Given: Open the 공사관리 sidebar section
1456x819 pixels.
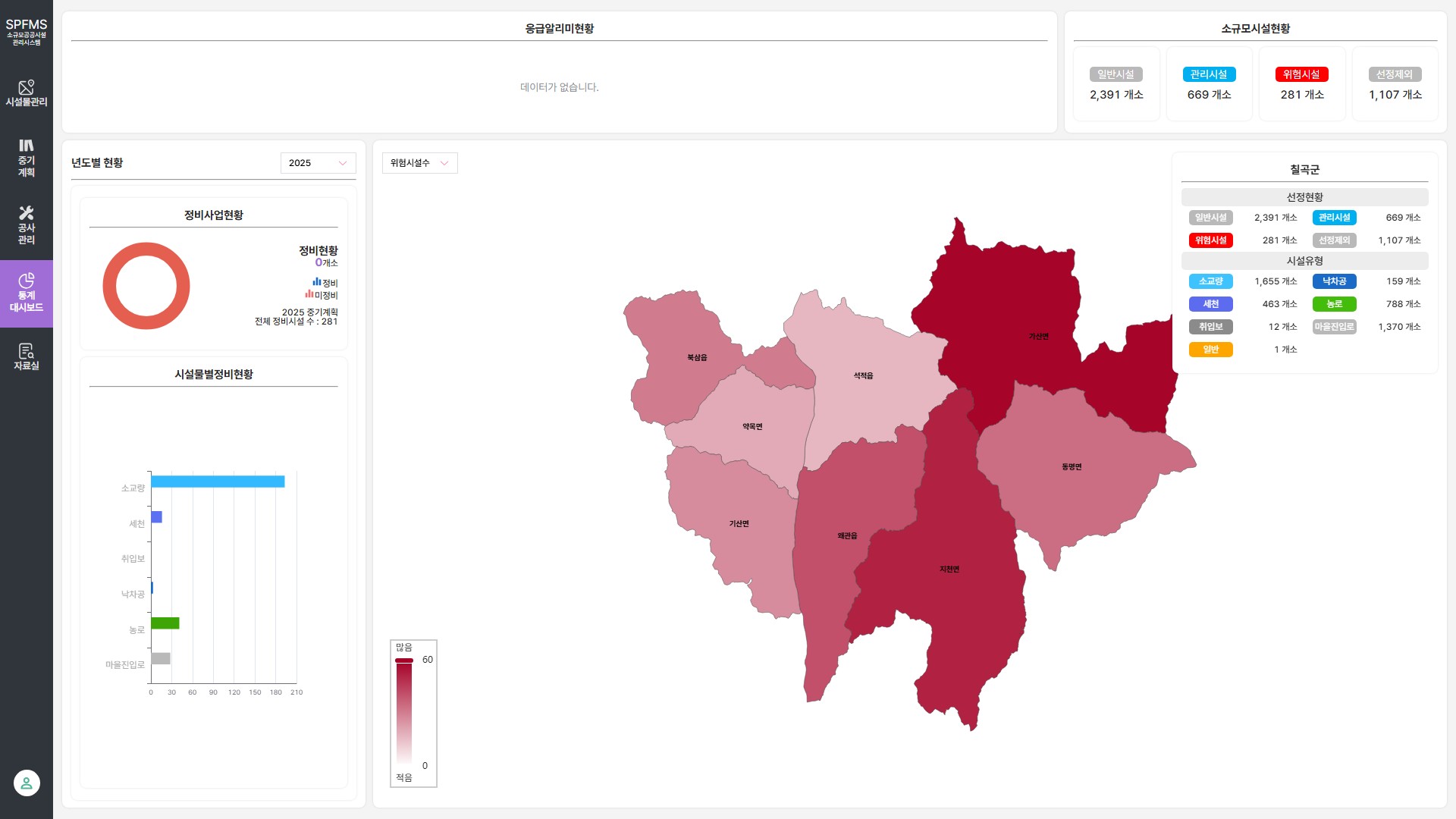Looking at the screenshot, I should click(x=27, y=225).
